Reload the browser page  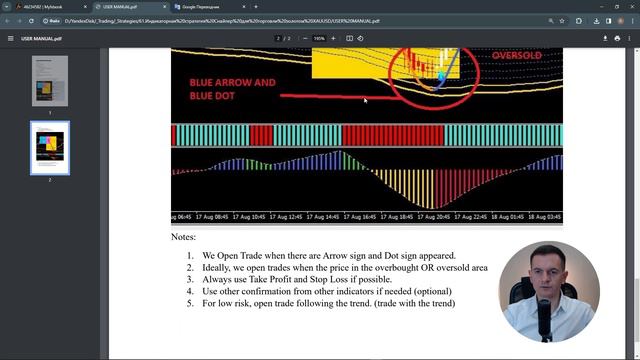(x=31, y=21)
